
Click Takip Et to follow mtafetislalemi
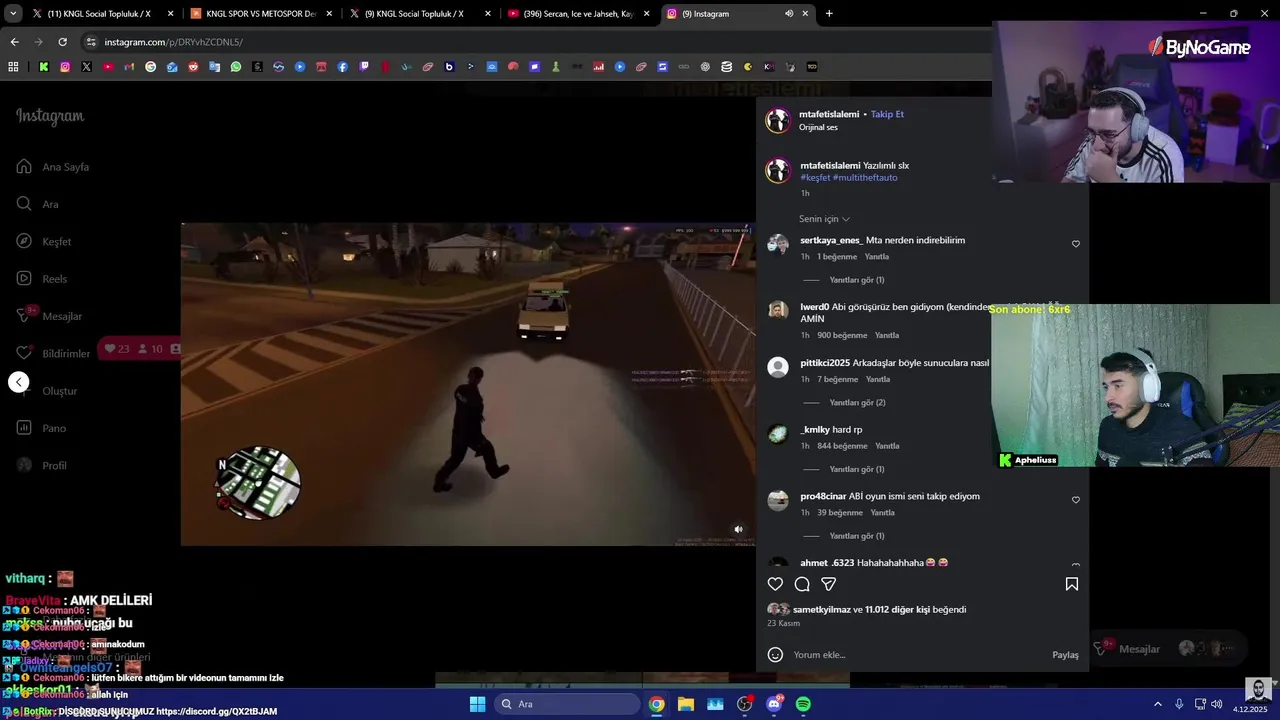pos(887,114)
